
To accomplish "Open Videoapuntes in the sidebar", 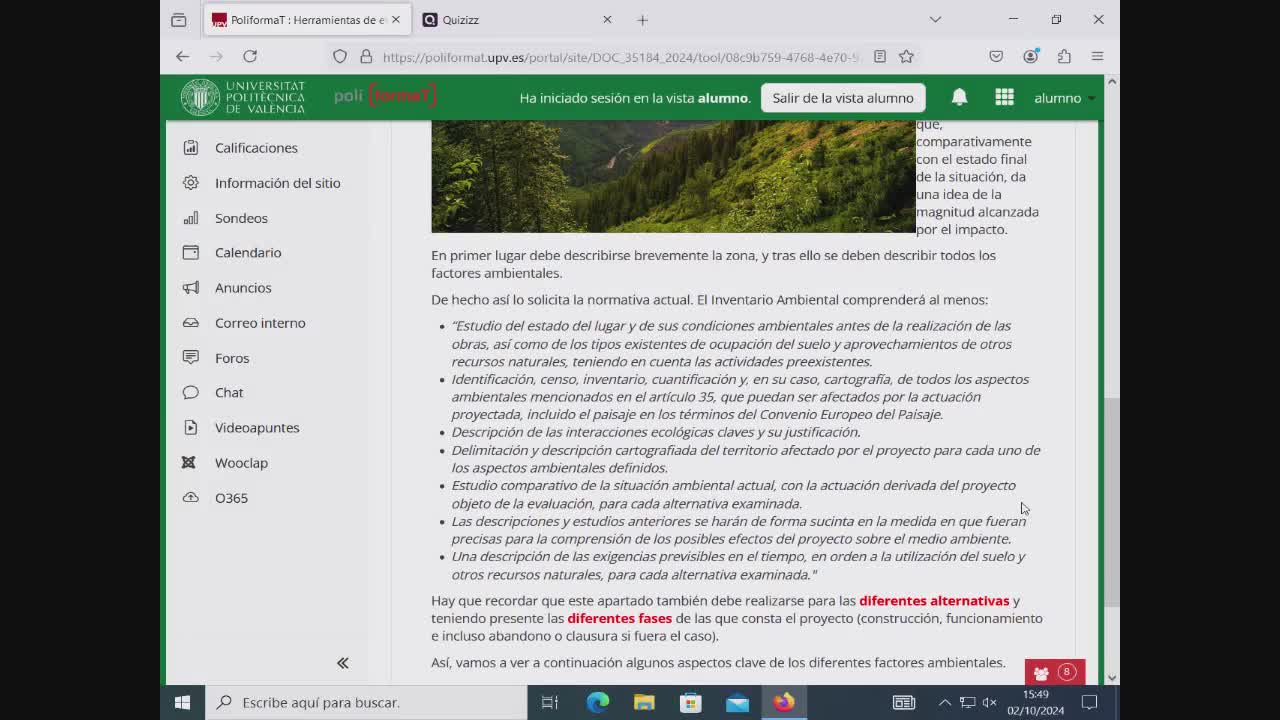I will click(x=257, y=428).
